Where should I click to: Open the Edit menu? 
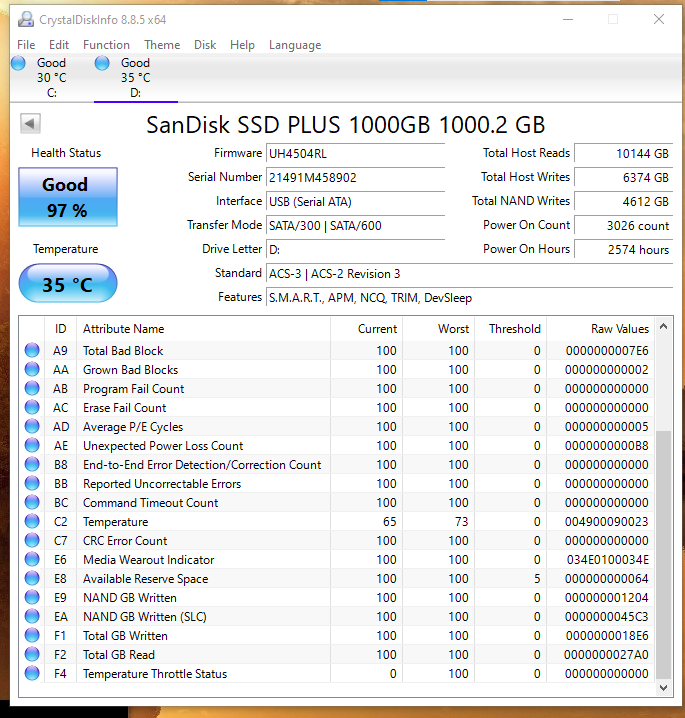pos(59,45)
